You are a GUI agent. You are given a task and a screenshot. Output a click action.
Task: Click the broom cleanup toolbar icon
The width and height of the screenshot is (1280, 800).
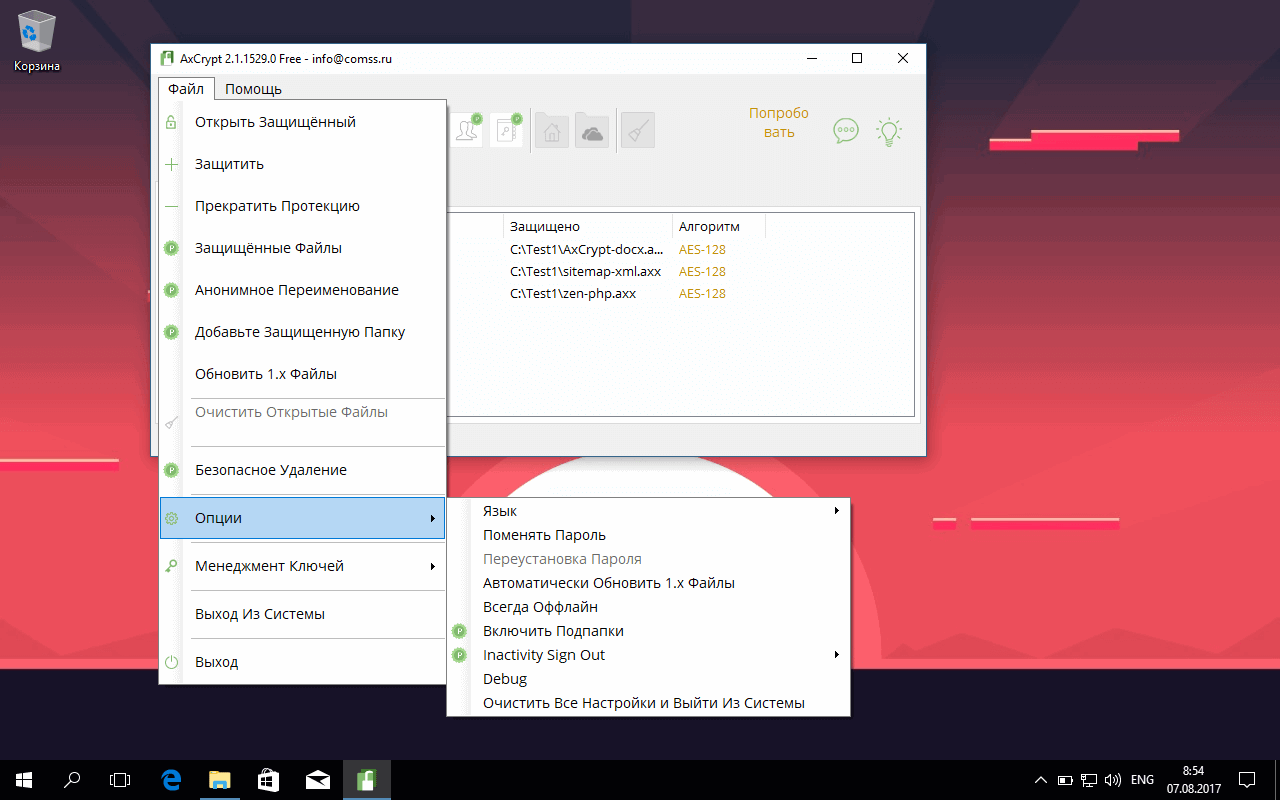[638, 130]
